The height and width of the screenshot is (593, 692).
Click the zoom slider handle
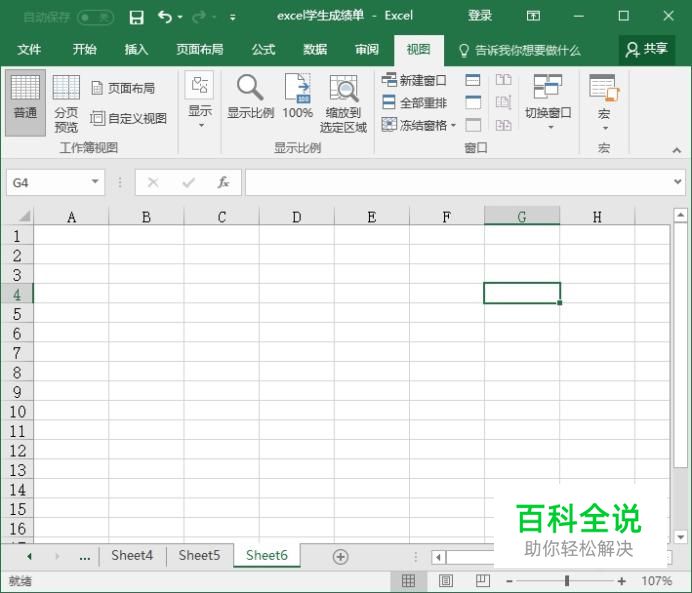[567, 581]
